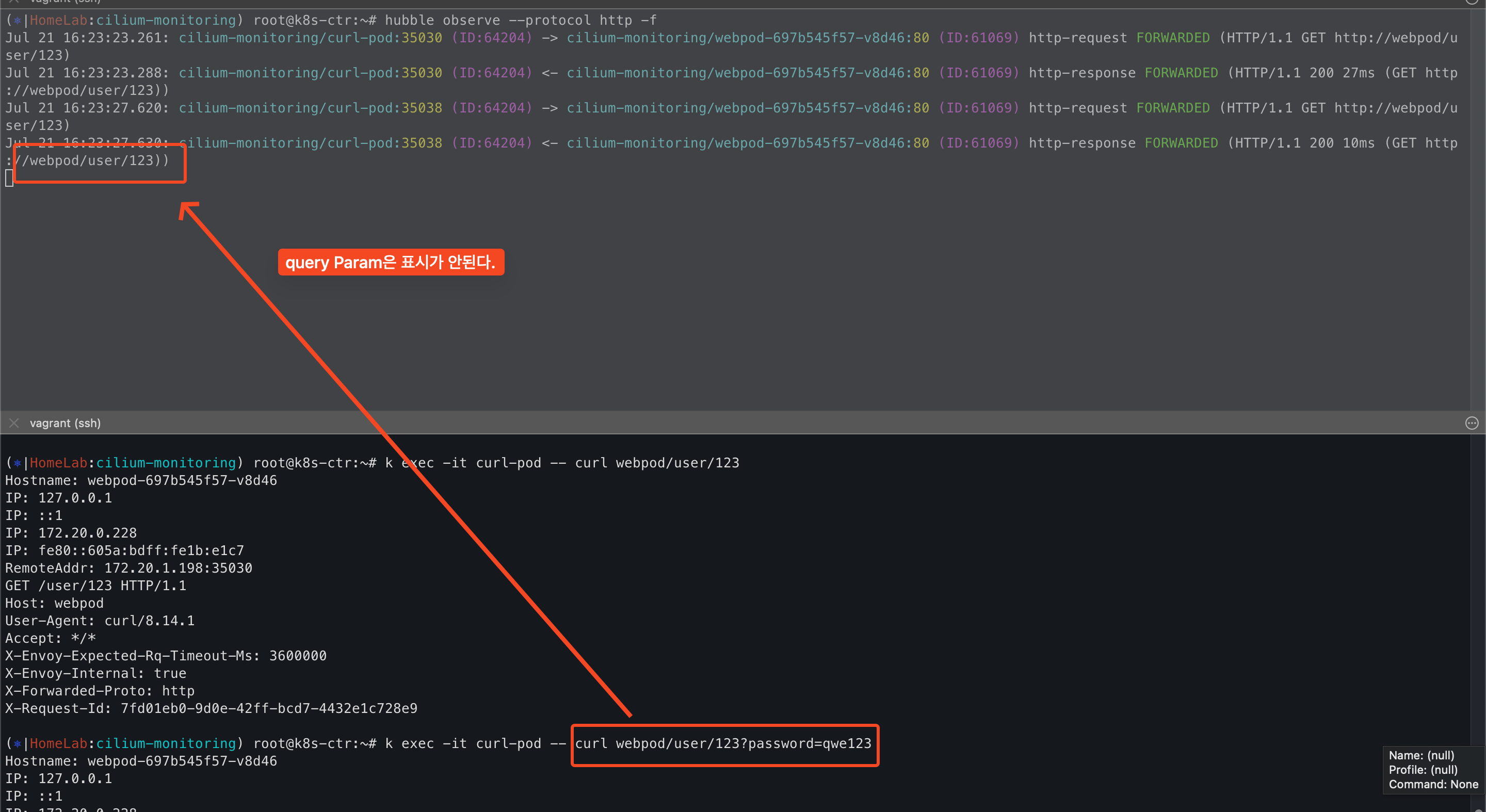1486x812 pixels.
Task: Click the User-Agent curl/8.14.1 line
Action: click(100, 621)
